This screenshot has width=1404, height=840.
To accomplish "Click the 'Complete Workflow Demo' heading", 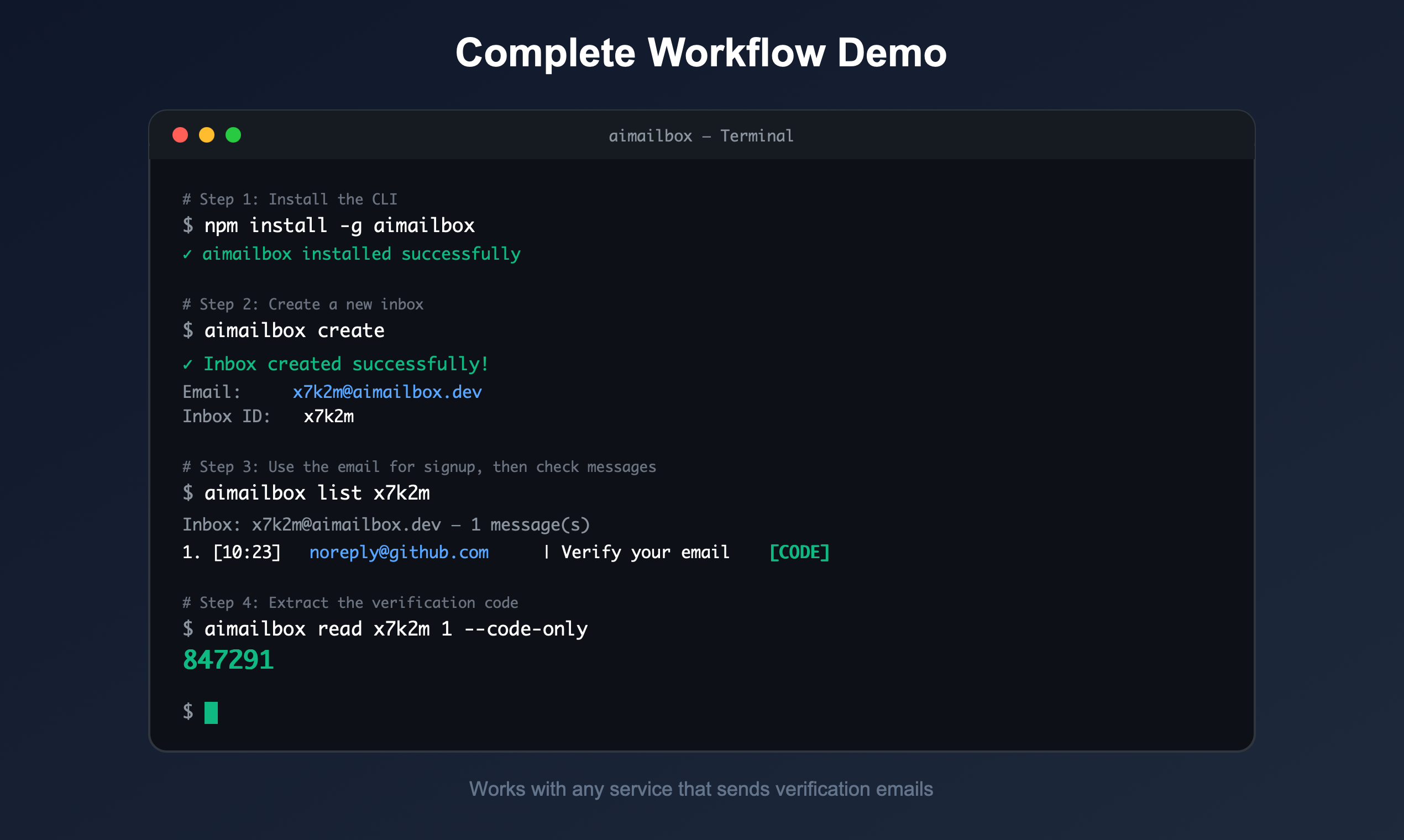I will (701, 53).
